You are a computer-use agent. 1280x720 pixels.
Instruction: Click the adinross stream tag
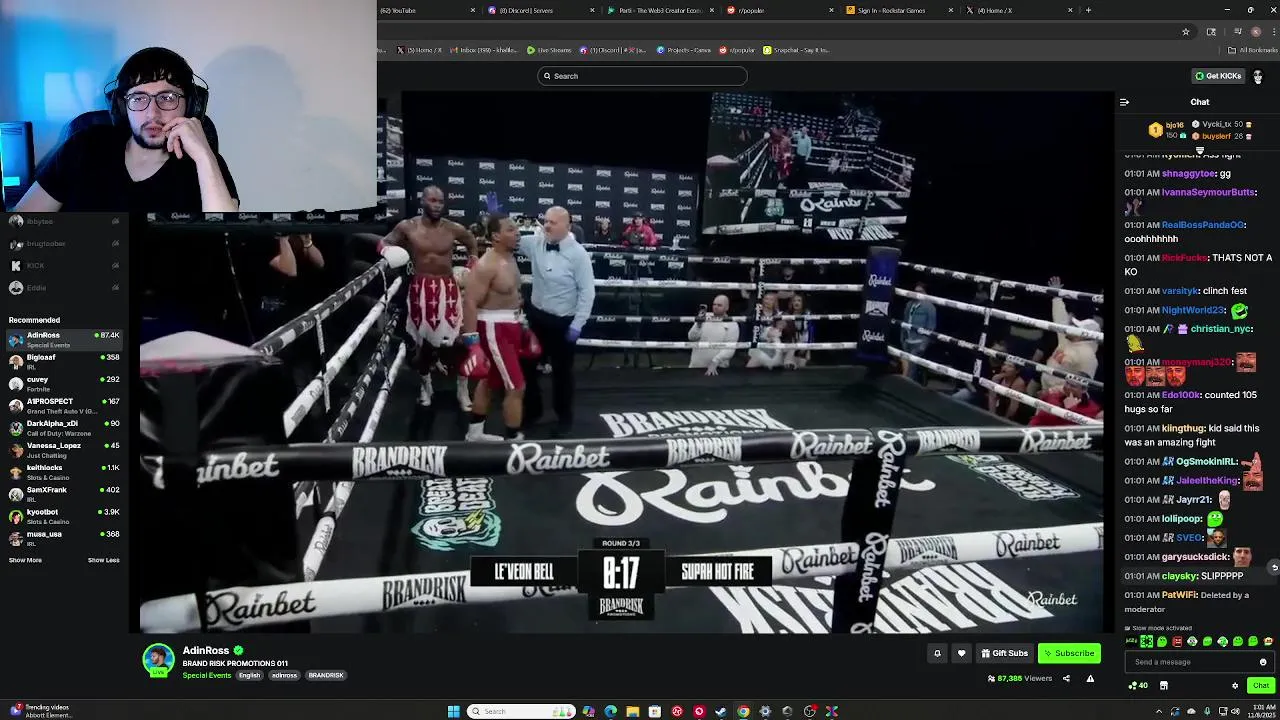(x=284, y=675)
